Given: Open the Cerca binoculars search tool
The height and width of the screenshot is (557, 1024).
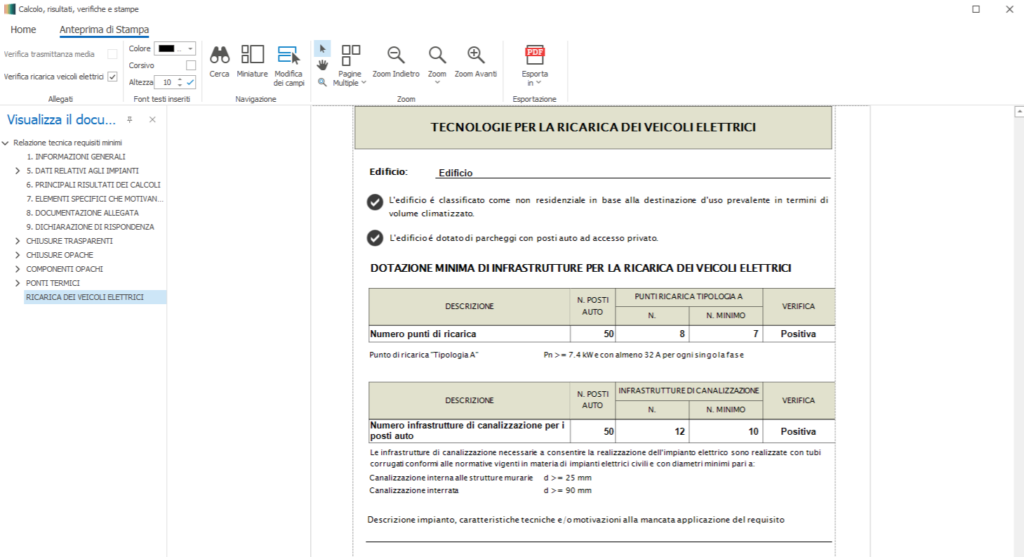Looking at the screenshot, I should point(219,61).
